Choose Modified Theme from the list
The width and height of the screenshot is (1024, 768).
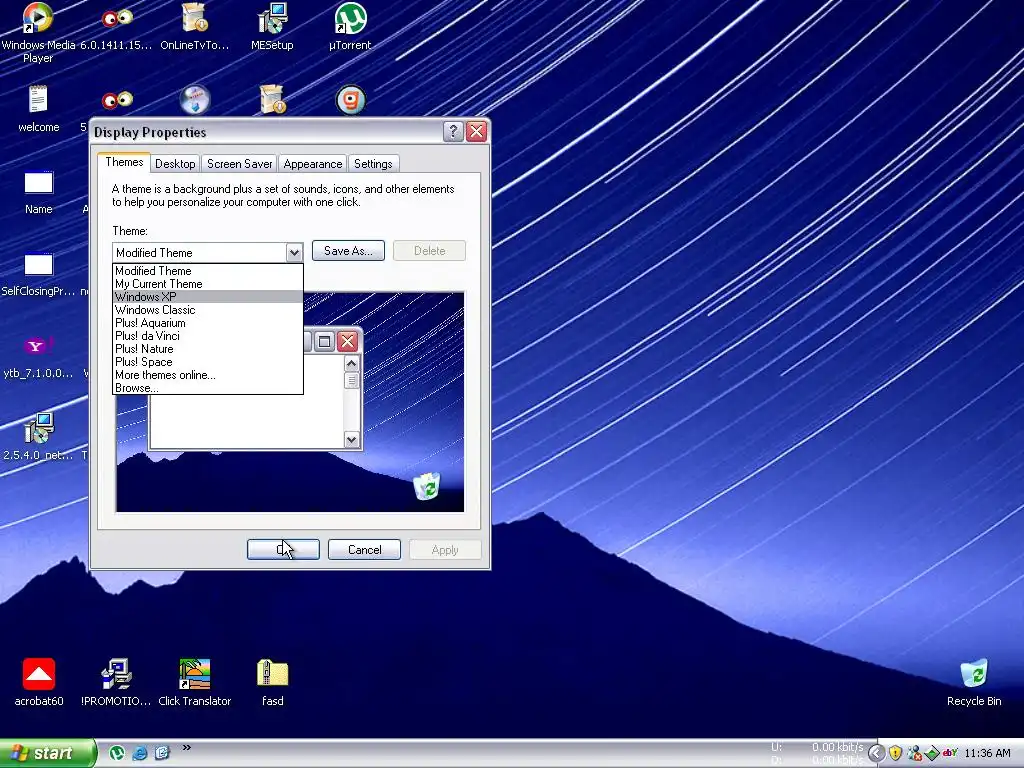coord(208,270)
